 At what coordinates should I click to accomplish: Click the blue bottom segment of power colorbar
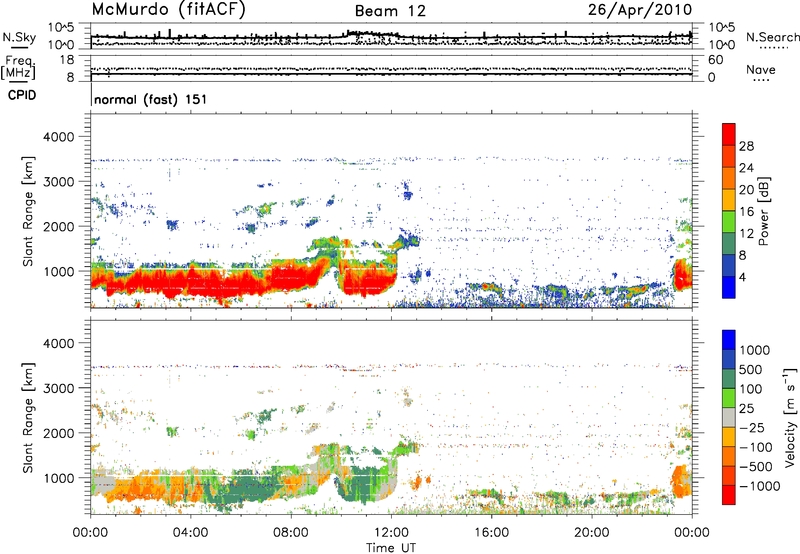point(729,287)
